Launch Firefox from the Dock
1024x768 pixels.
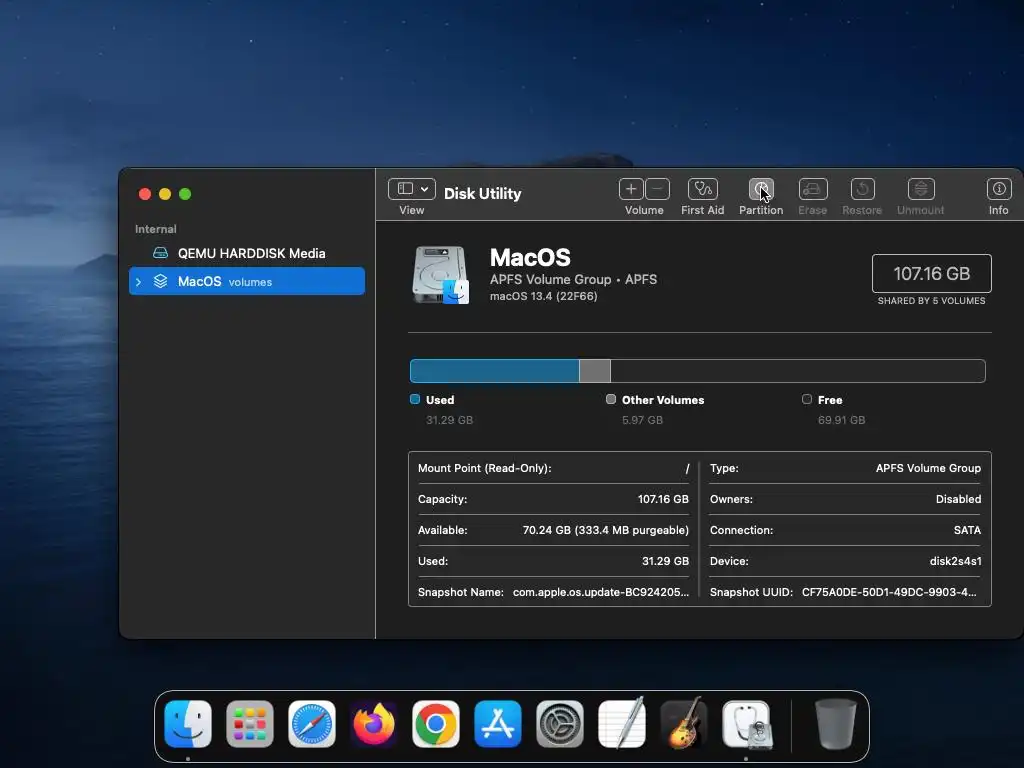coord(374,724)
